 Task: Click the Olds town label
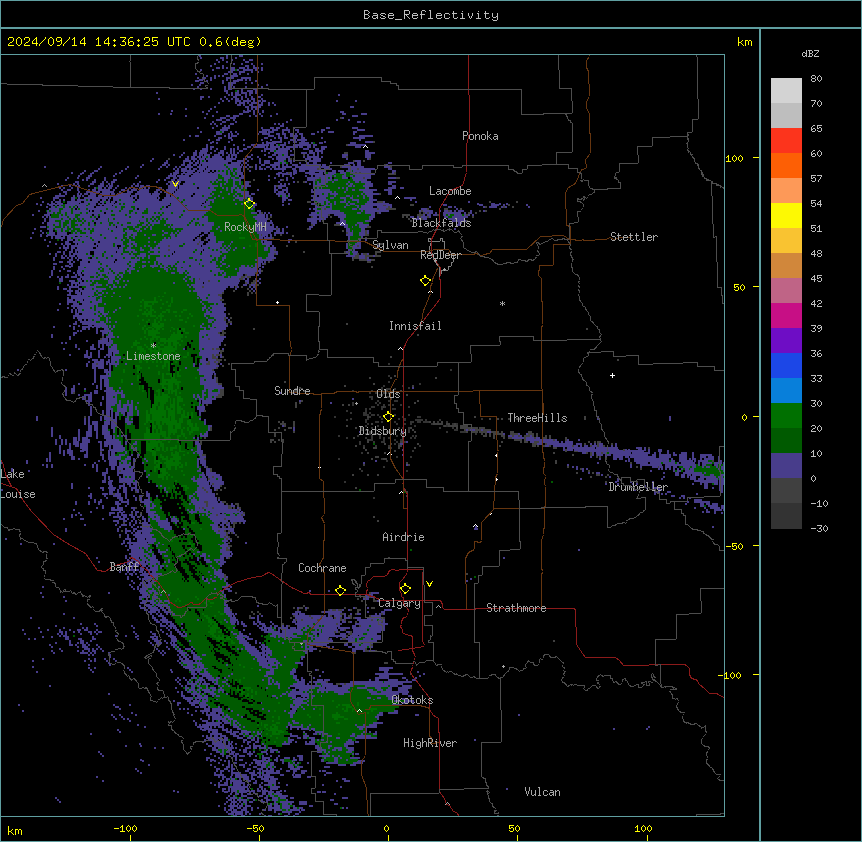(x=388, y=394)
